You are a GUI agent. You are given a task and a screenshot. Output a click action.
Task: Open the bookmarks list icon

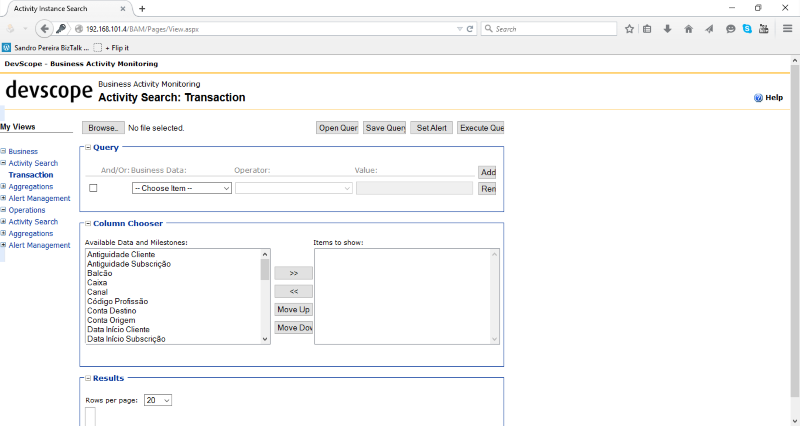(x=648, y=29)
